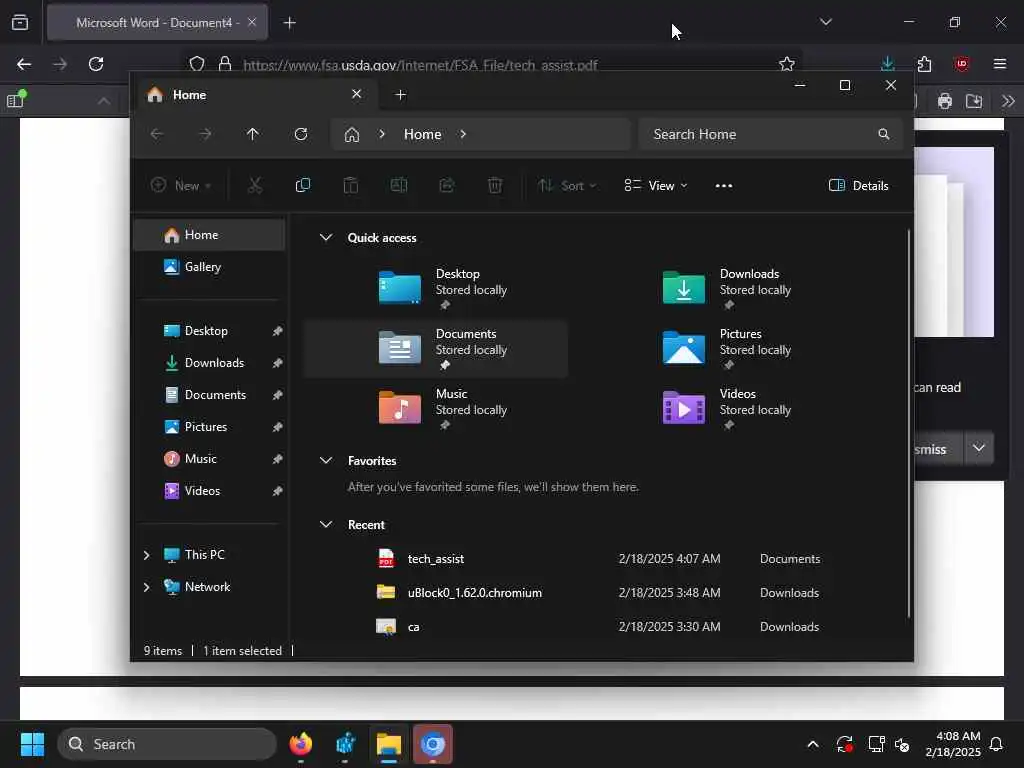Click the Explorer back navigation arrow

click(x=157, y=134)
